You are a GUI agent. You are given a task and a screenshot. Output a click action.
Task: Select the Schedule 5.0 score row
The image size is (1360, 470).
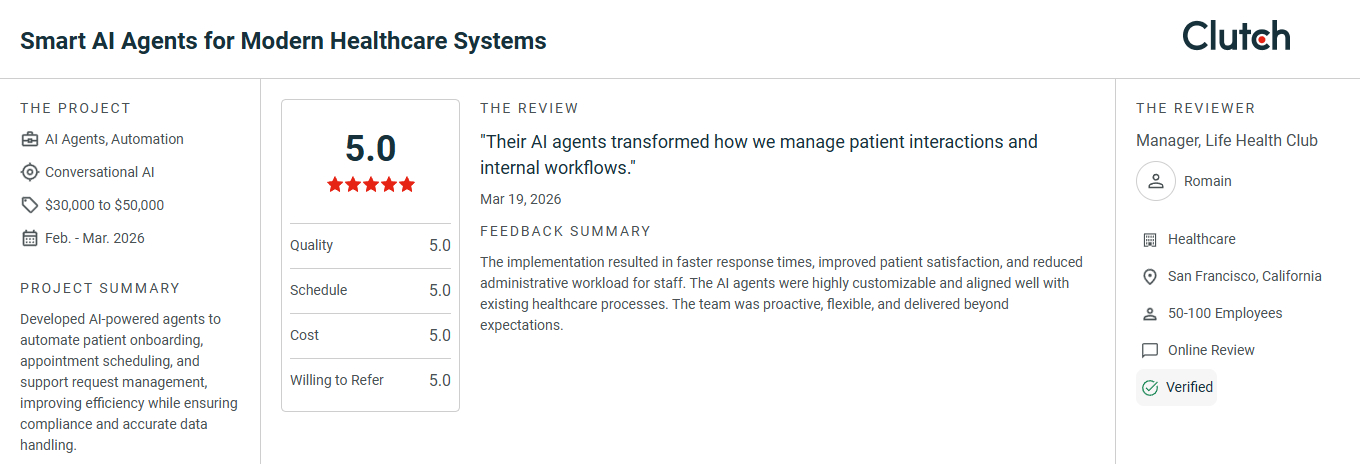click(x=370, y=290)
